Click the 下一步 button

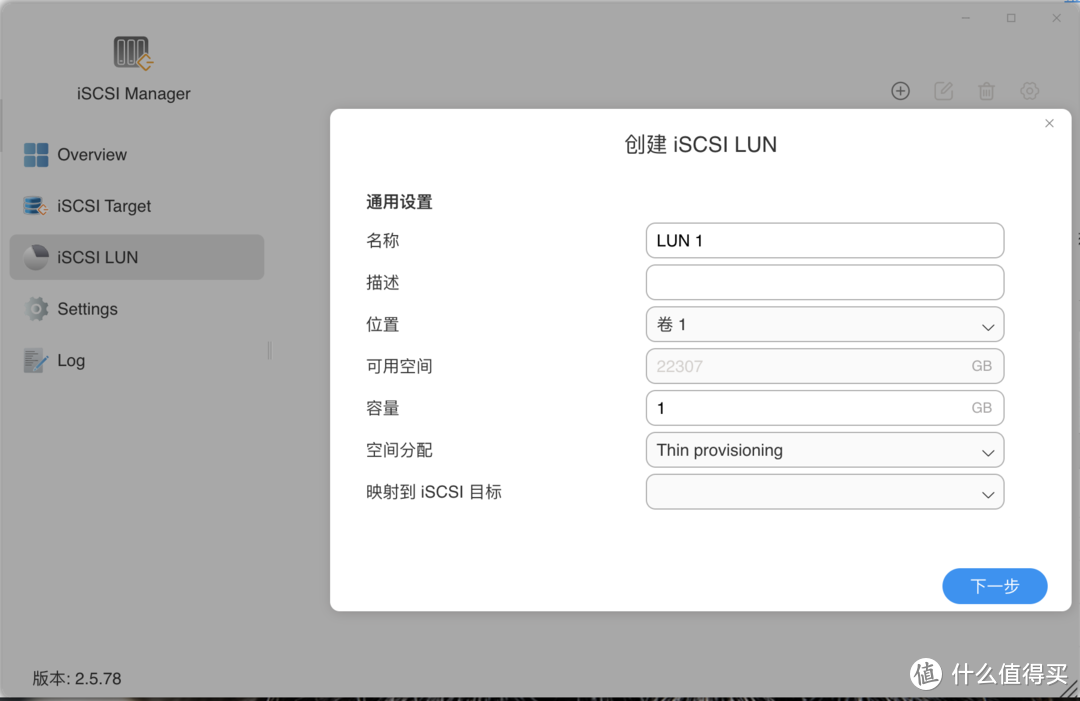(x=994, y=586)
